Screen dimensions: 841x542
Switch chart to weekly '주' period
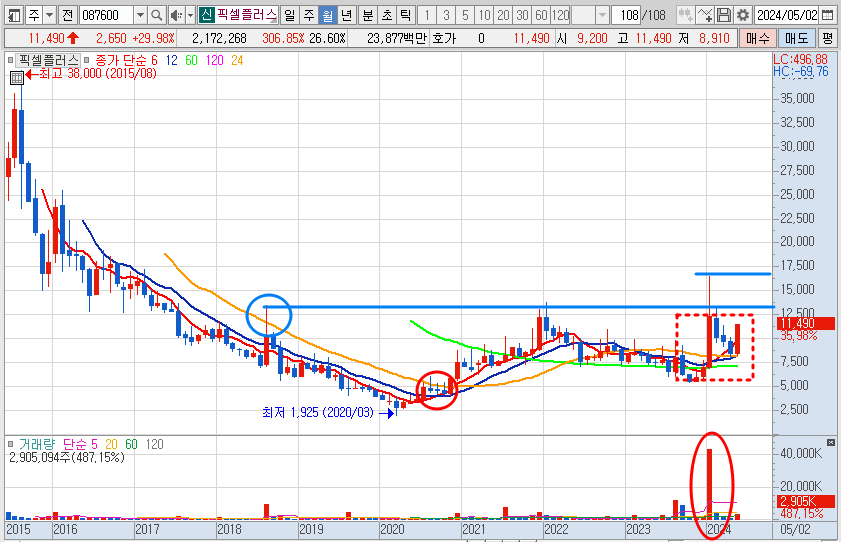(308, 15)
